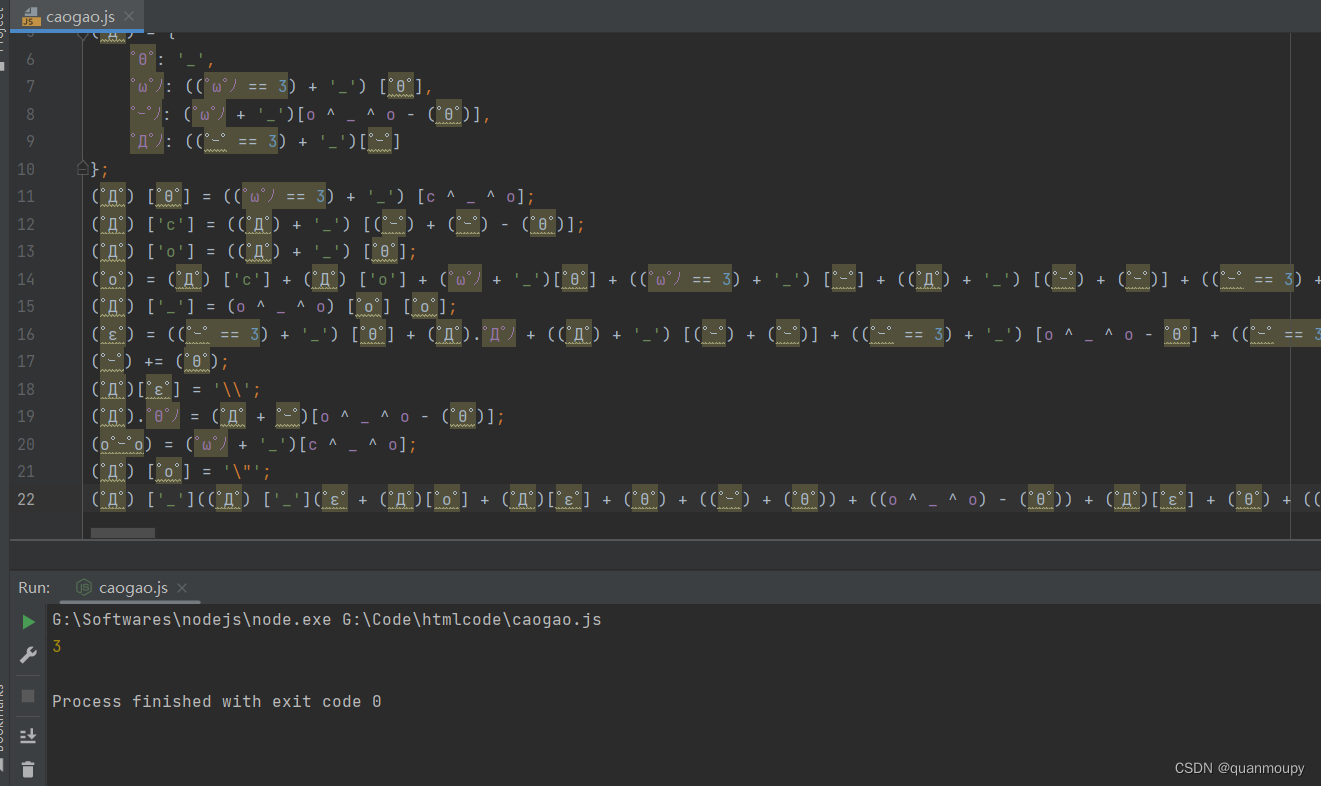Close the caogao.js editor tab
The image size is (1321, 786).
point(129,17)
